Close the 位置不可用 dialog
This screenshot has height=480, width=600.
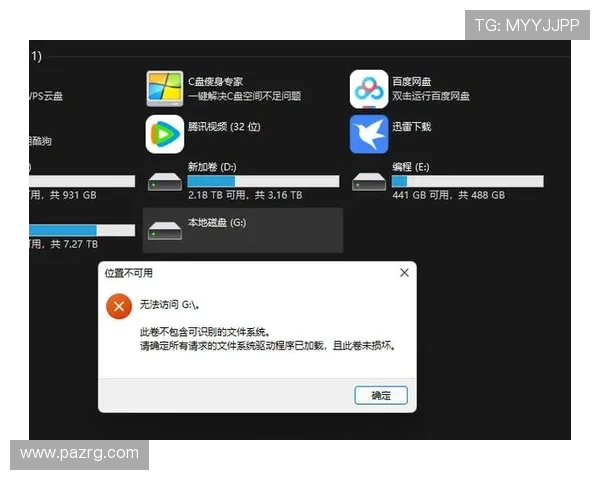[x=404, y=273]
